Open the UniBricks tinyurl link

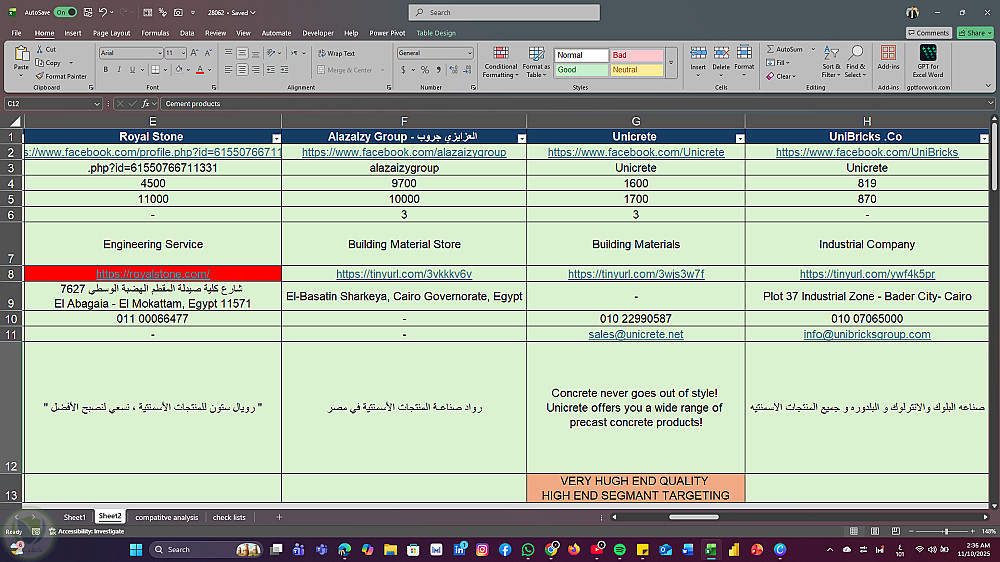click(x=867, y=274)
